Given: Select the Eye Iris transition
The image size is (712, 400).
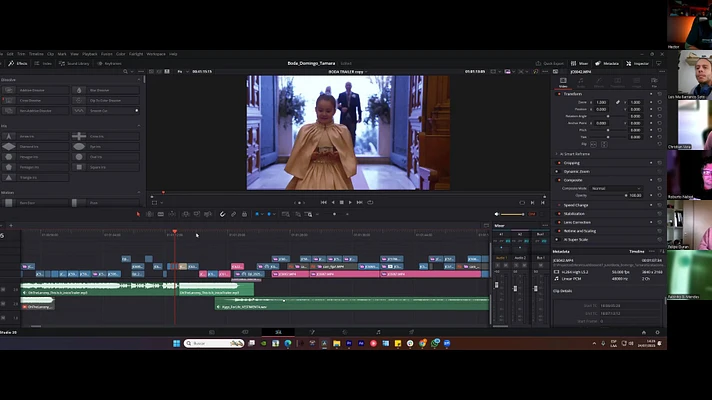Looking at the screenshot, I should [x=105, y=147].
